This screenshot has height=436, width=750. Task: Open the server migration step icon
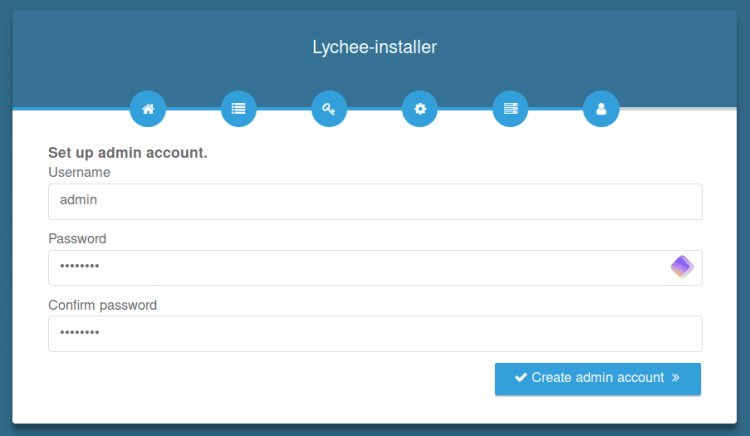(x=510, y=109)
